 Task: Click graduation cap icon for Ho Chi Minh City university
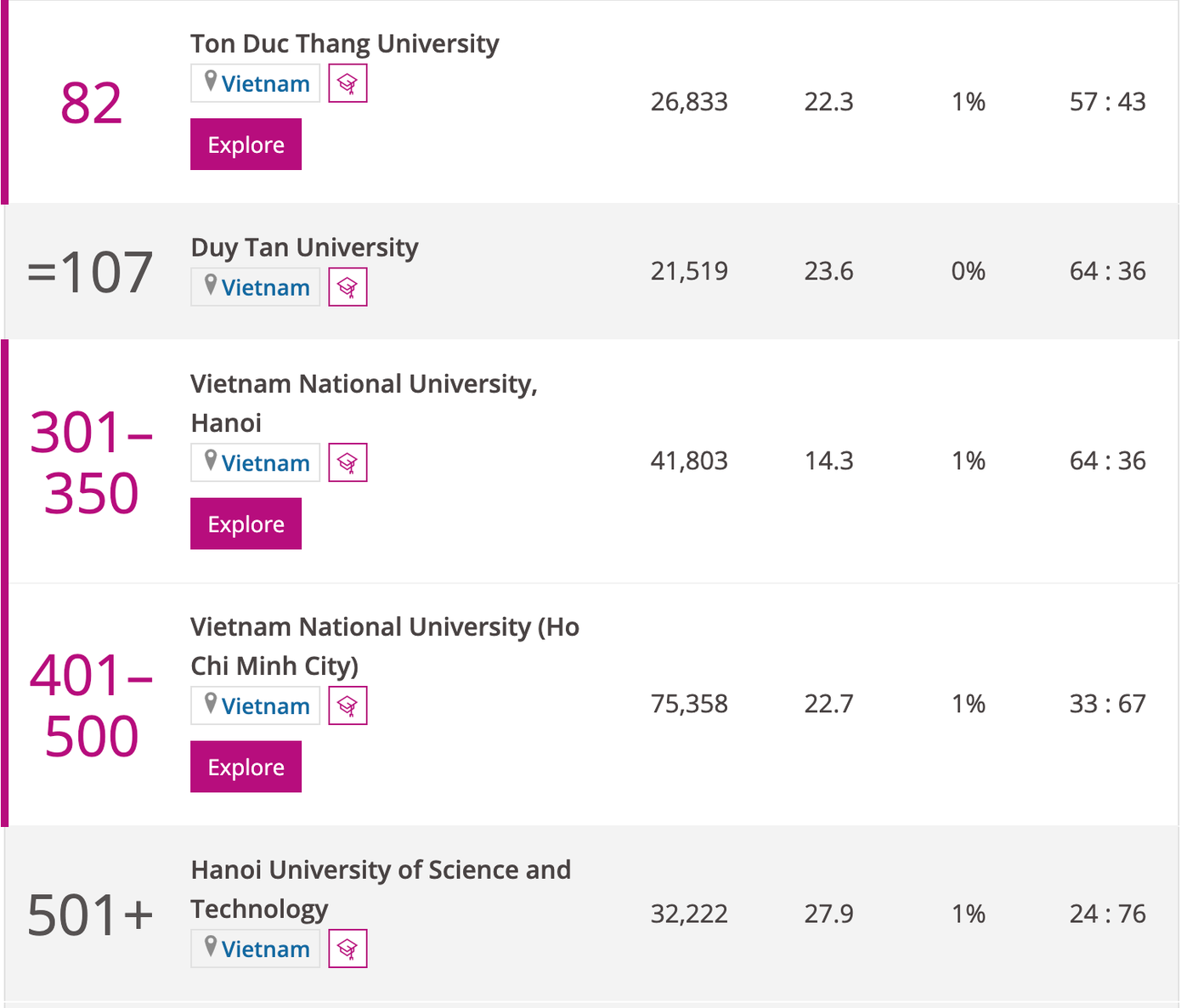pos(348,705)
